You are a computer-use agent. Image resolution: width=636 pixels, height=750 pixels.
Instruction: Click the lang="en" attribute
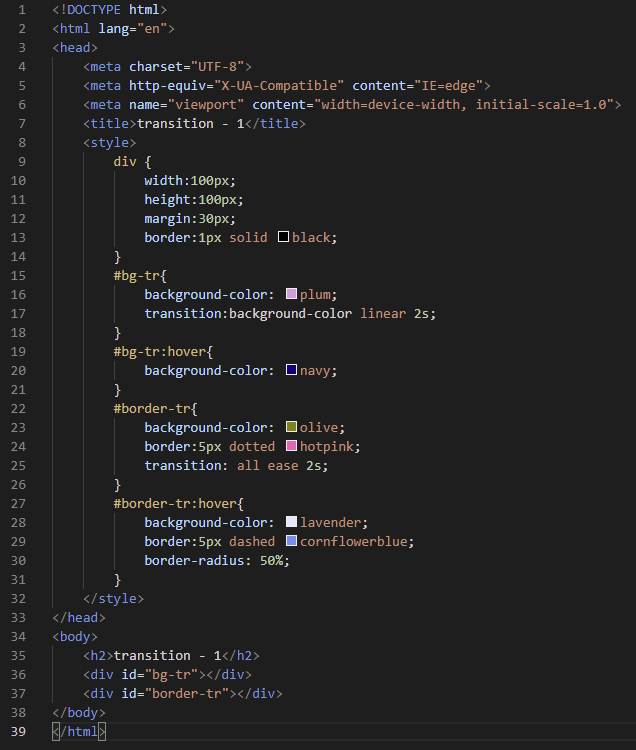132,29
